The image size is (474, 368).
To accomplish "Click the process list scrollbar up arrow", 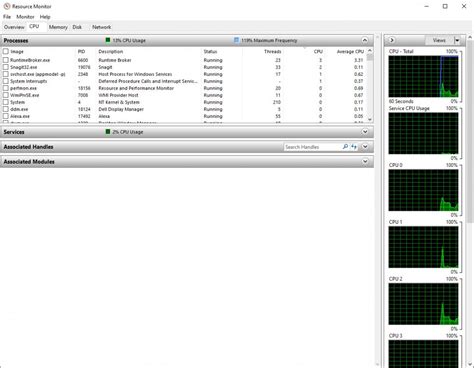I will (x=370, y=51).
